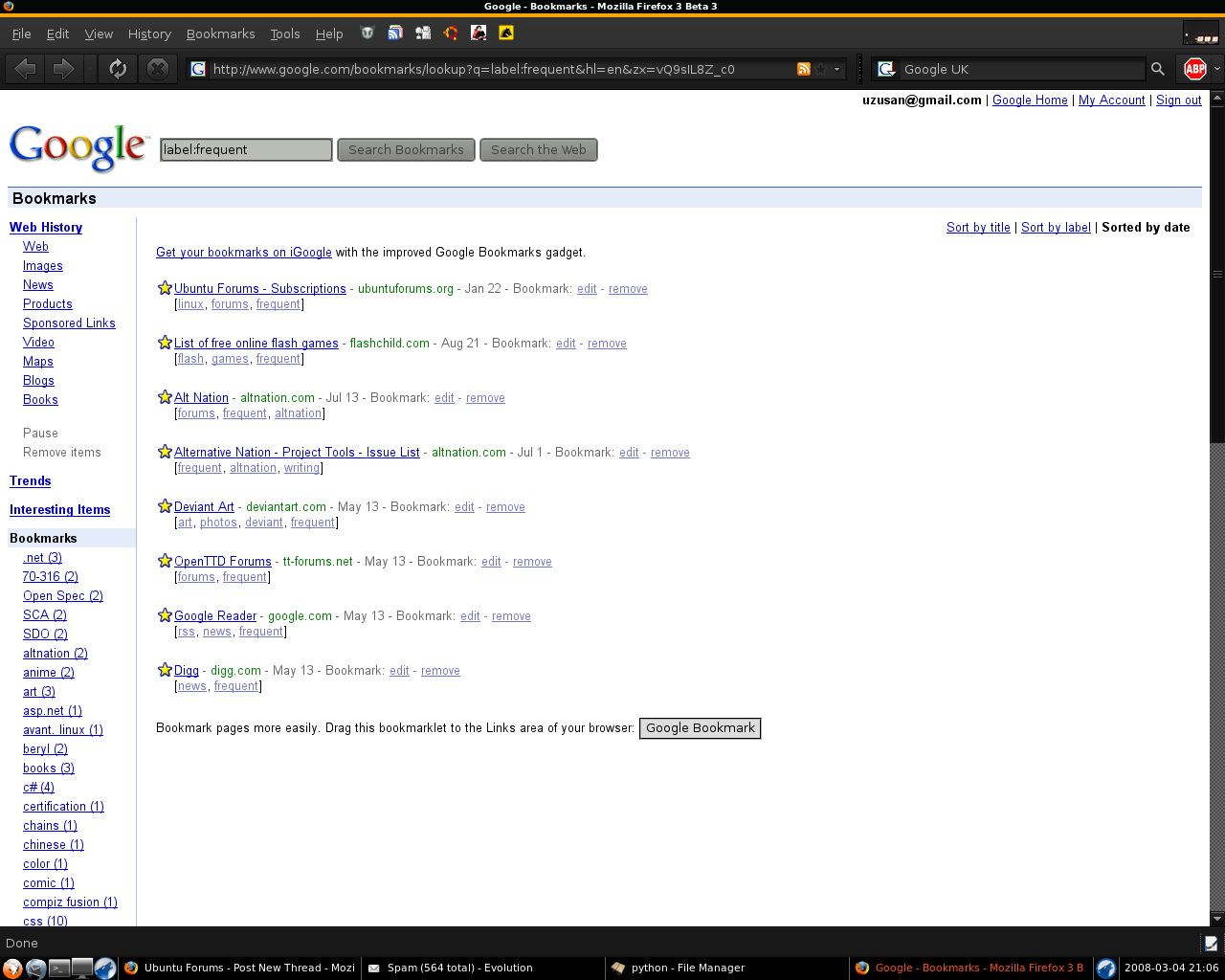The height and width of the screenshot is (980, 1225).
Task: Switch to the python - File Manager window
Action: (726, 968)
